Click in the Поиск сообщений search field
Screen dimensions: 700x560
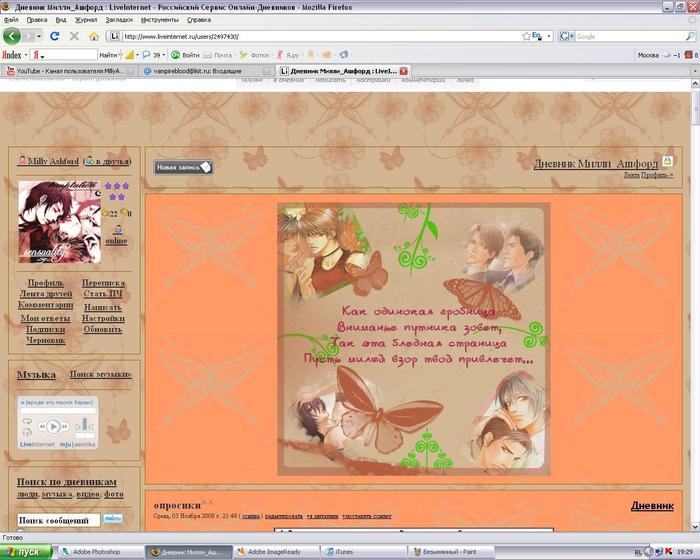[x=58, y=520]
